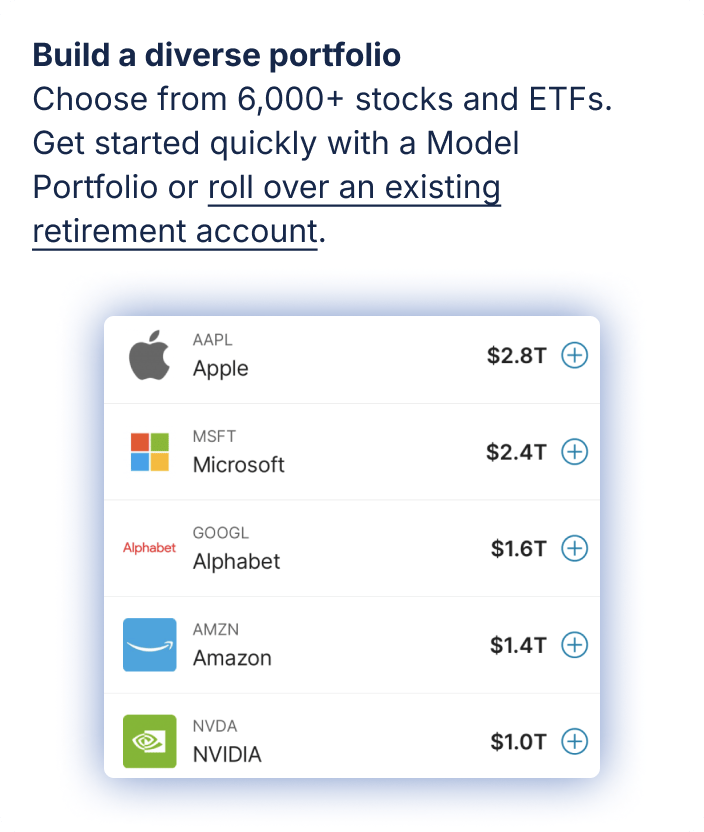Viewport: 704px width, 832px height.
Task: Choose the Alphabet stock name
Action: 236,561
